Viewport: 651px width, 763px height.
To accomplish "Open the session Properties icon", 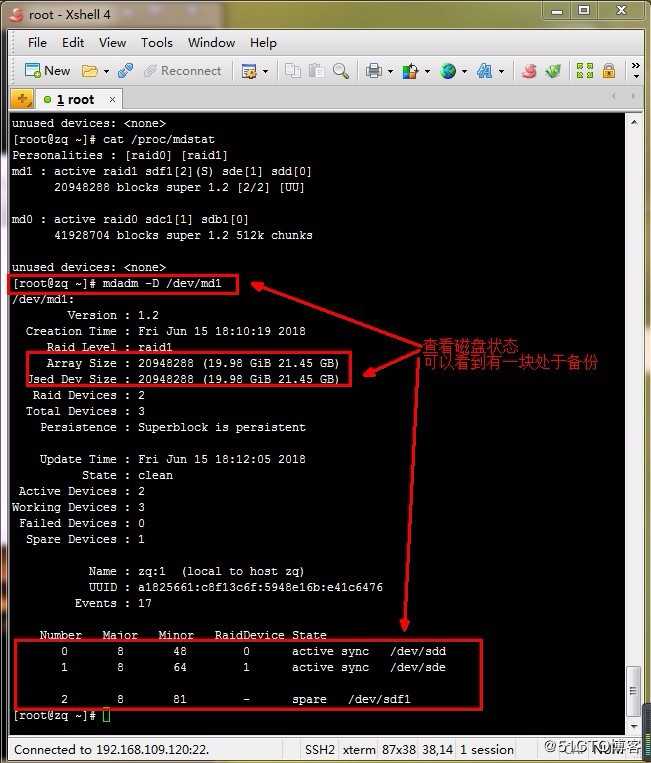I will tap(249, 72).
